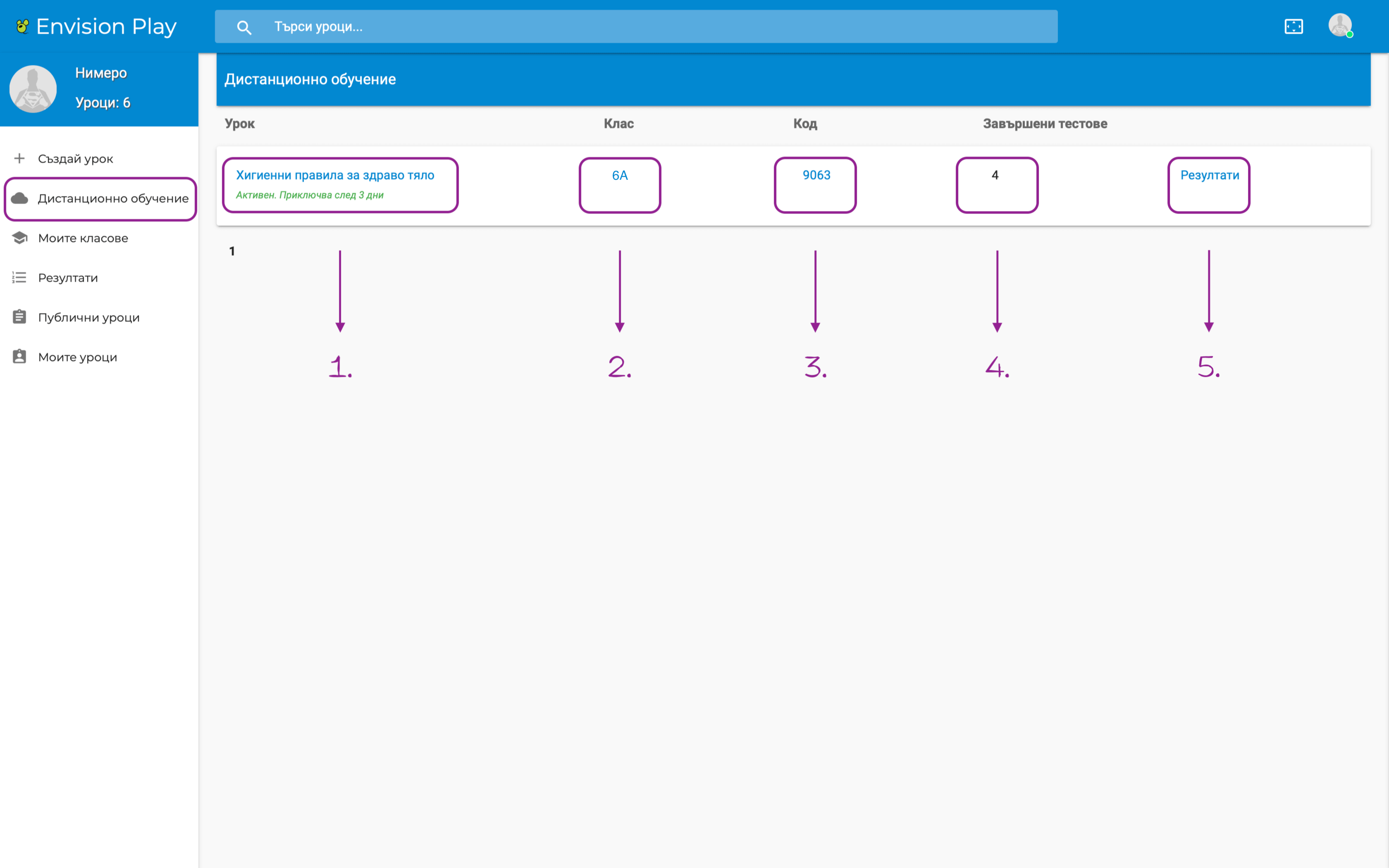This screenshot has width=1389, height=868.
Task: Click class link 6A
Action: coord(619,176)
